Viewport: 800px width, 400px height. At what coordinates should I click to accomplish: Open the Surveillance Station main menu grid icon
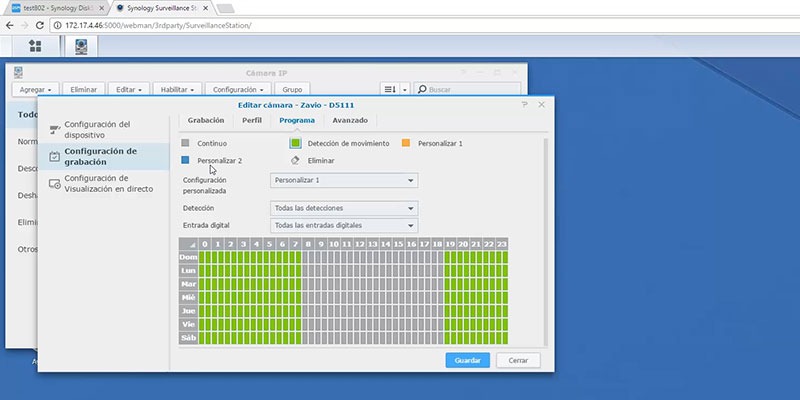[x=35, y=46]
